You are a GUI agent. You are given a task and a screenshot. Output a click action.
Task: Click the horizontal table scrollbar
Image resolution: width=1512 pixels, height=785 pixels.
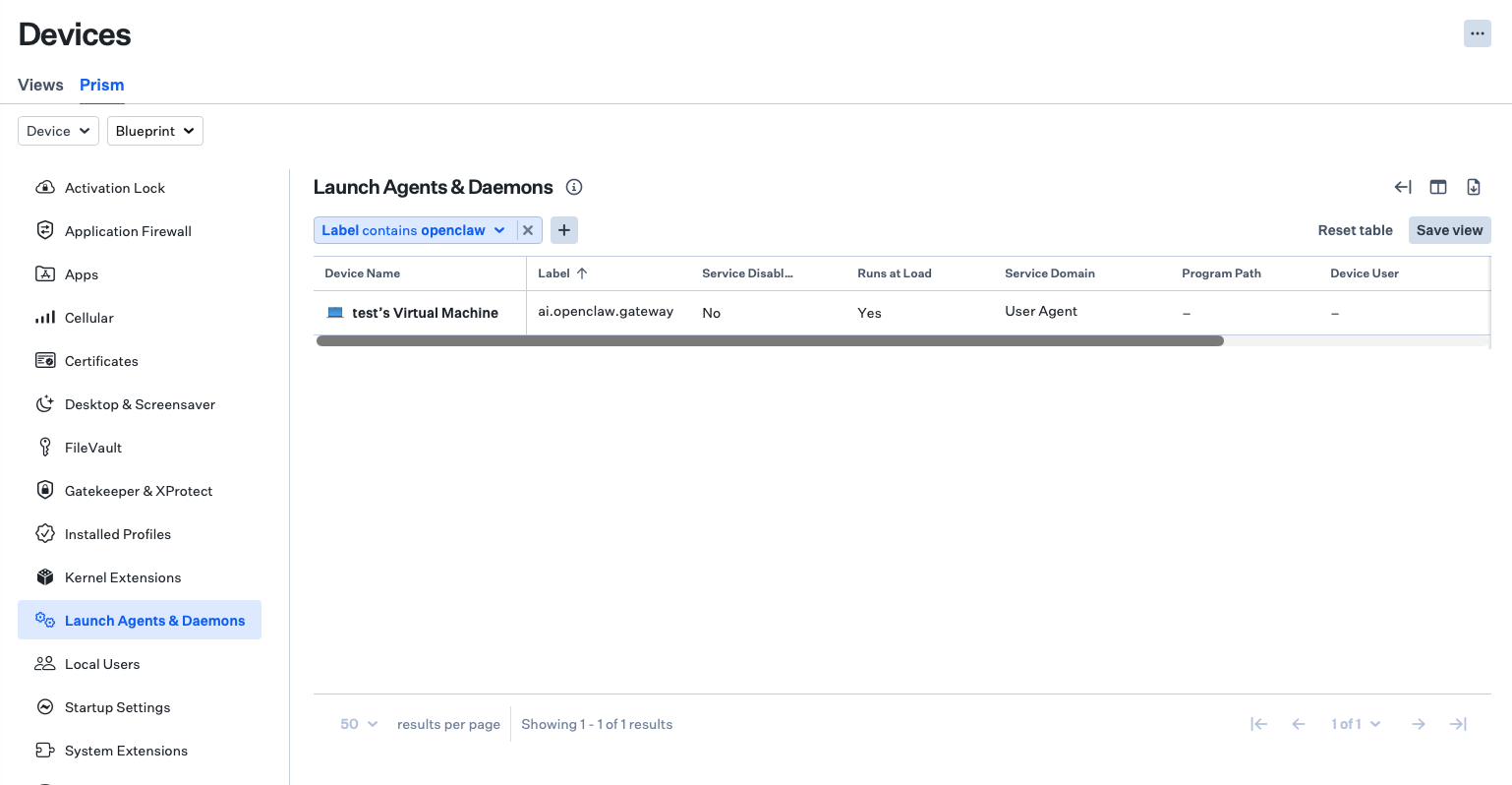pos(770,341)
